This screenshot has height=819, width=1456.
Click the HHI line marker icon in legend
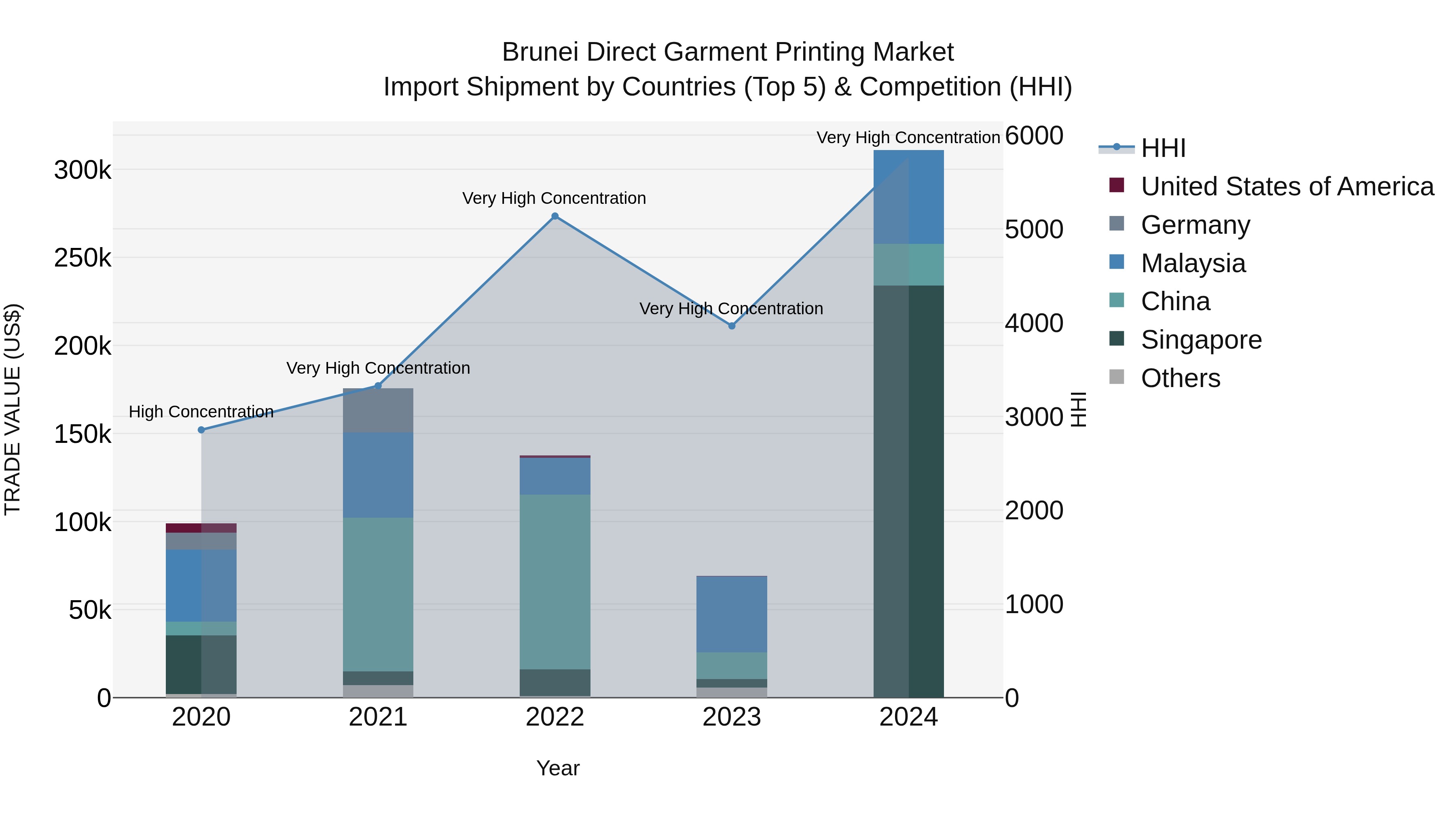pos(1117,148)
